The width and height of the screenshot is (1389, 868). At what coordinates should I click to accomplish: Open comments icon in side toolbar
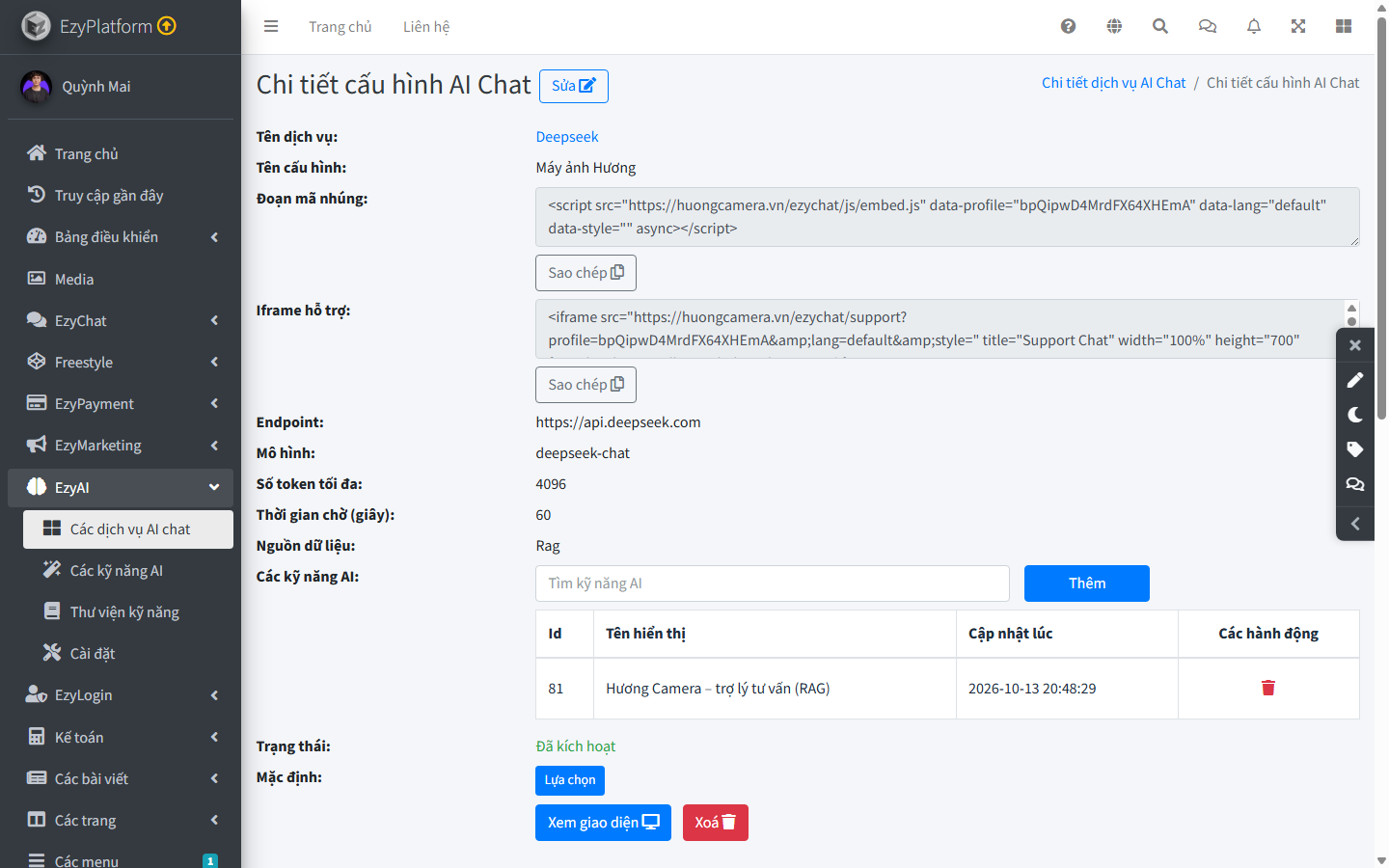1355,484
